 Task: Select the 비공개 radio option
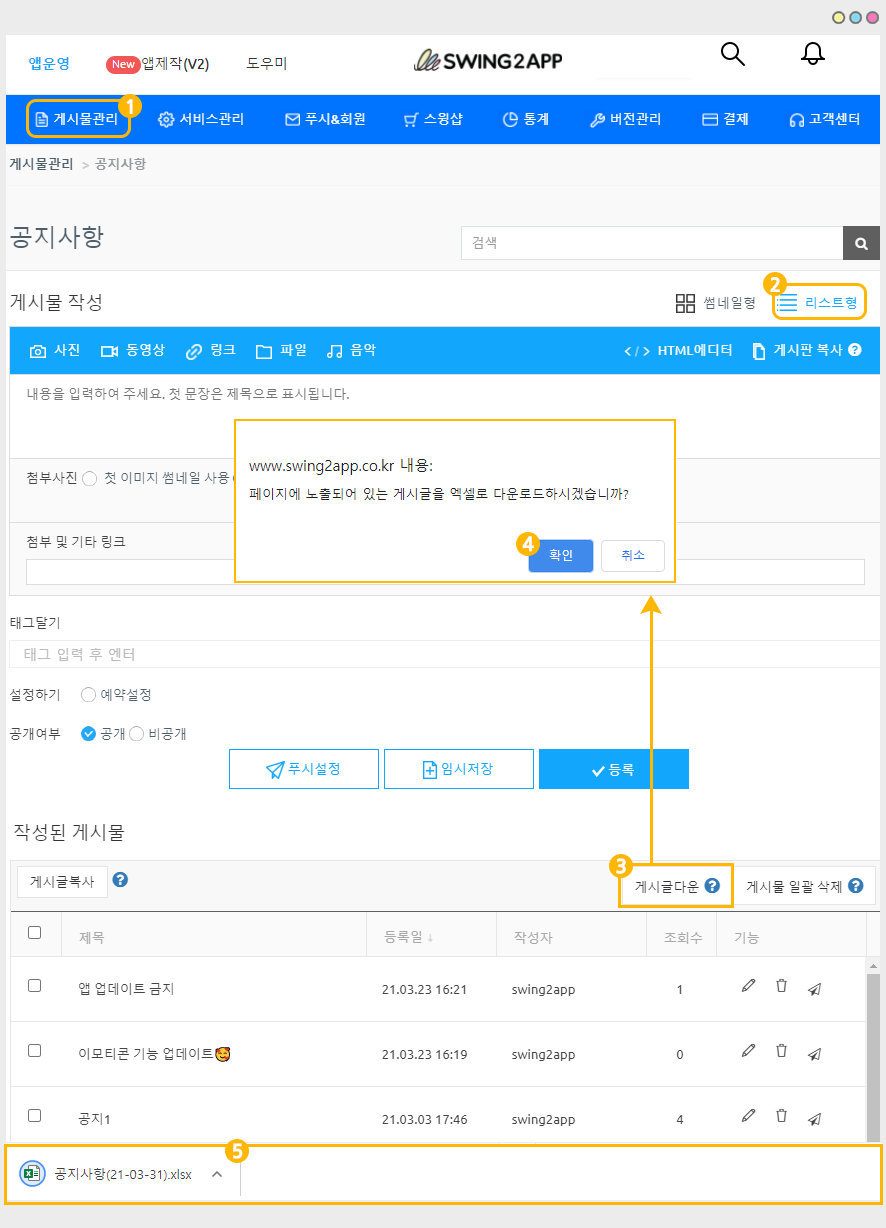[x=138, y=734]
